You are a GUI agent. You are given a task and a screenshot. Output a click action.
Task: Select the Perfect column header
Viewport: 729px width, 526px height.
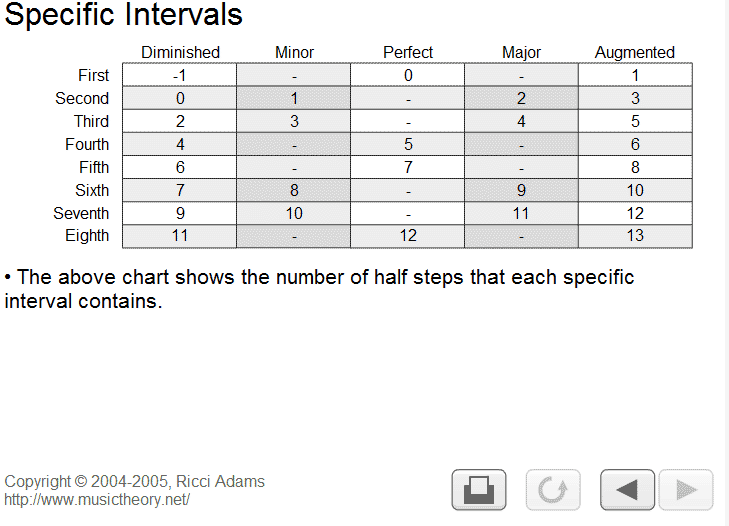pyautogui.click(x=408, y=52)
